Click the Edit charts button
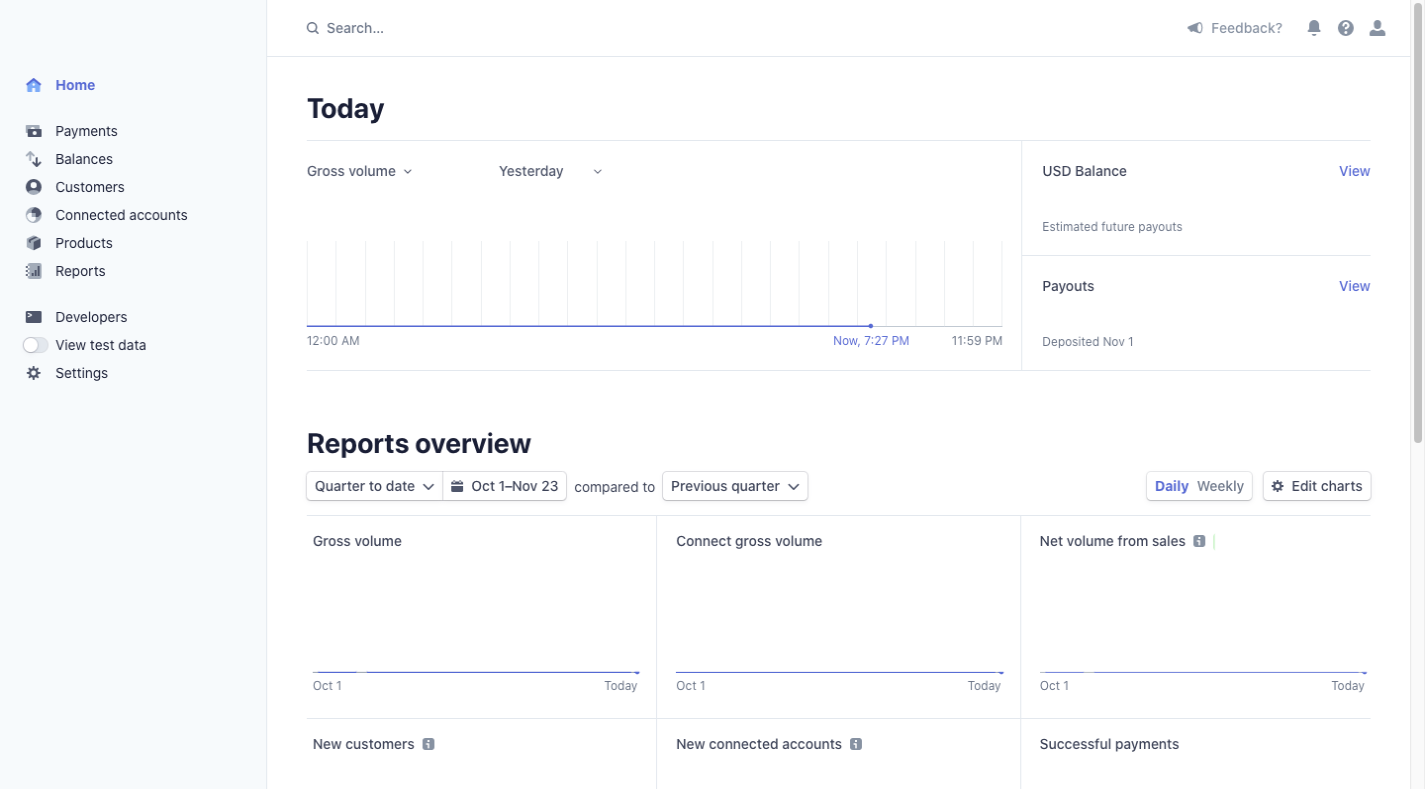Image resolution: width=1425 pixels, height=789 pixels. tap(1316, 486)
